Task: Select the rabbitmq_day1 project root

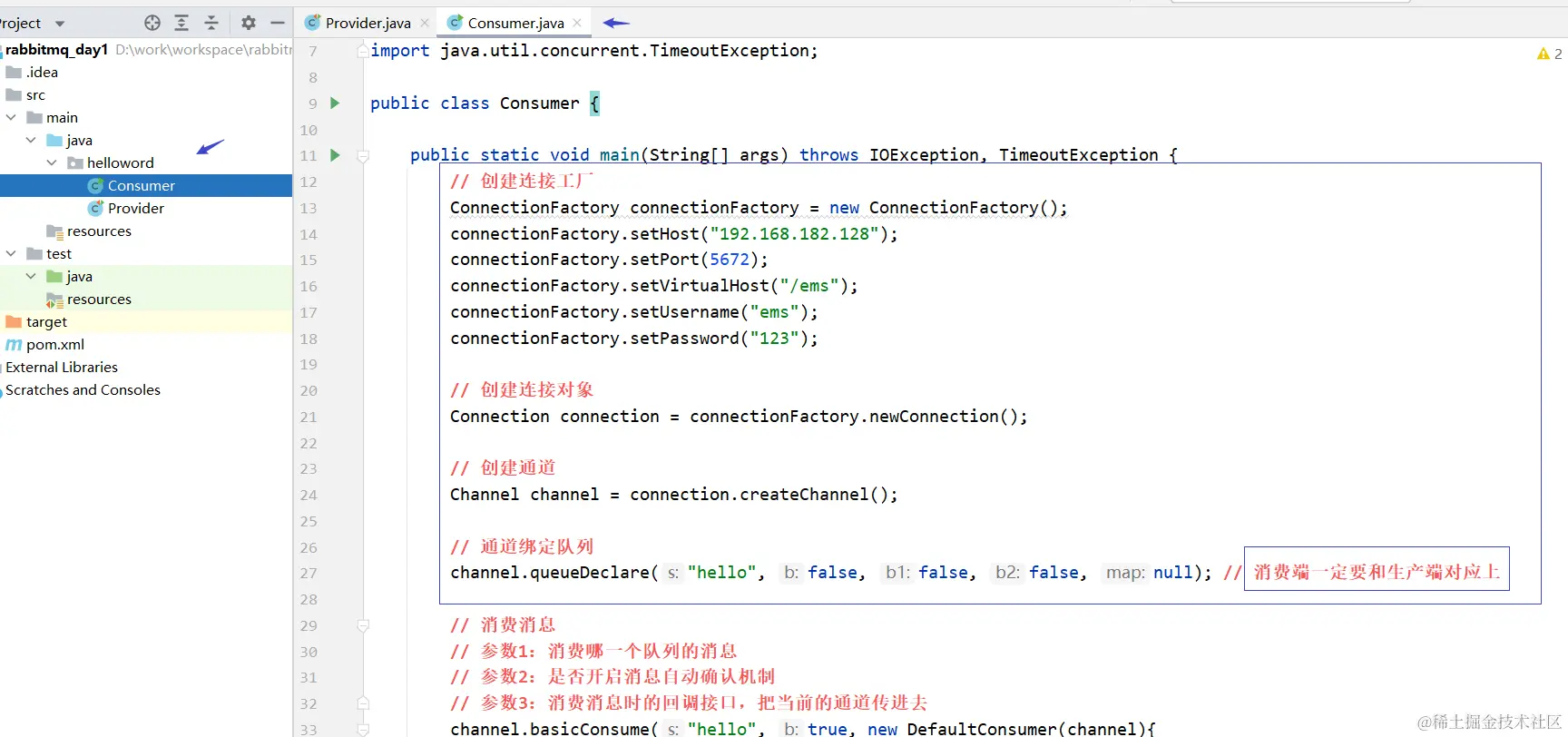Action: coord(57,49)
